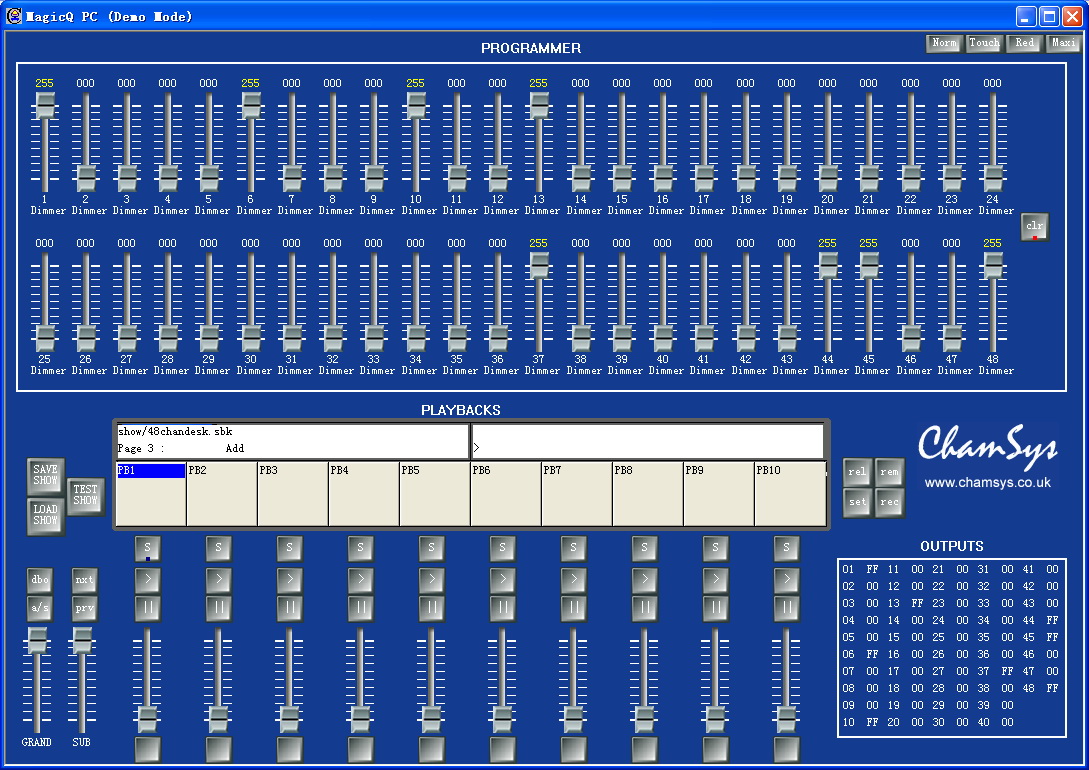The width and height of the screenshot is (1089, 770).
Task: Click the command line input field
Action: (647, 442)
